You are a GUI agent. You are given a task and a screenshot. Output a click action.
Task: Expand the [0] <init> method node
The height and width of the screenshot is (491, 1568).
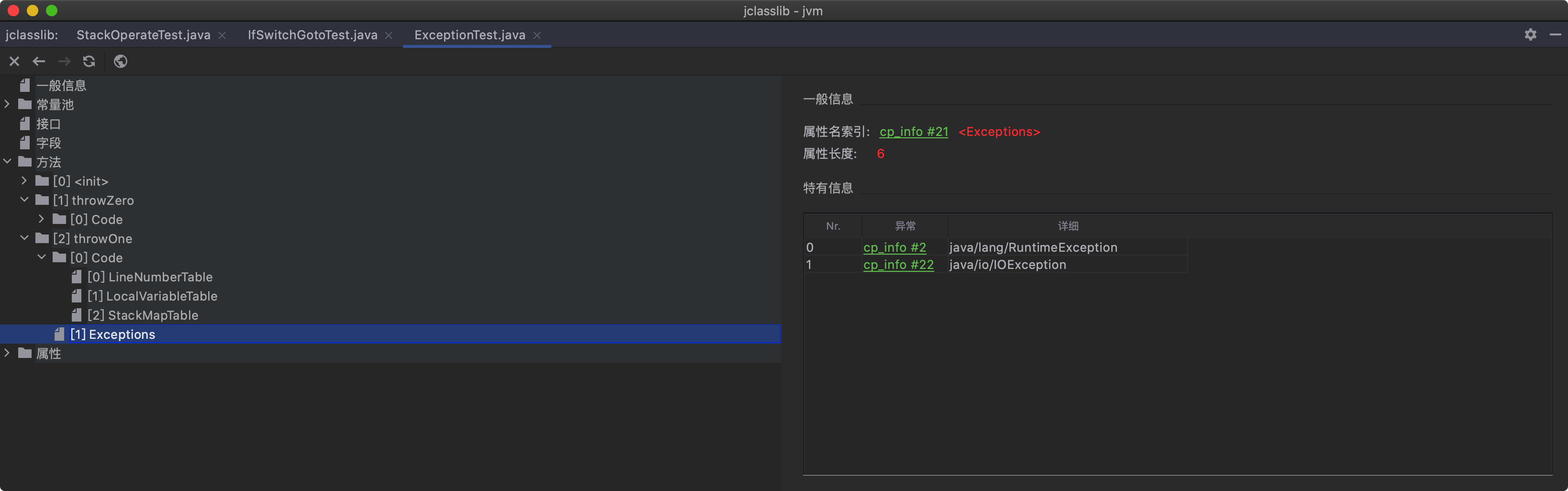[x=24, y=181]
